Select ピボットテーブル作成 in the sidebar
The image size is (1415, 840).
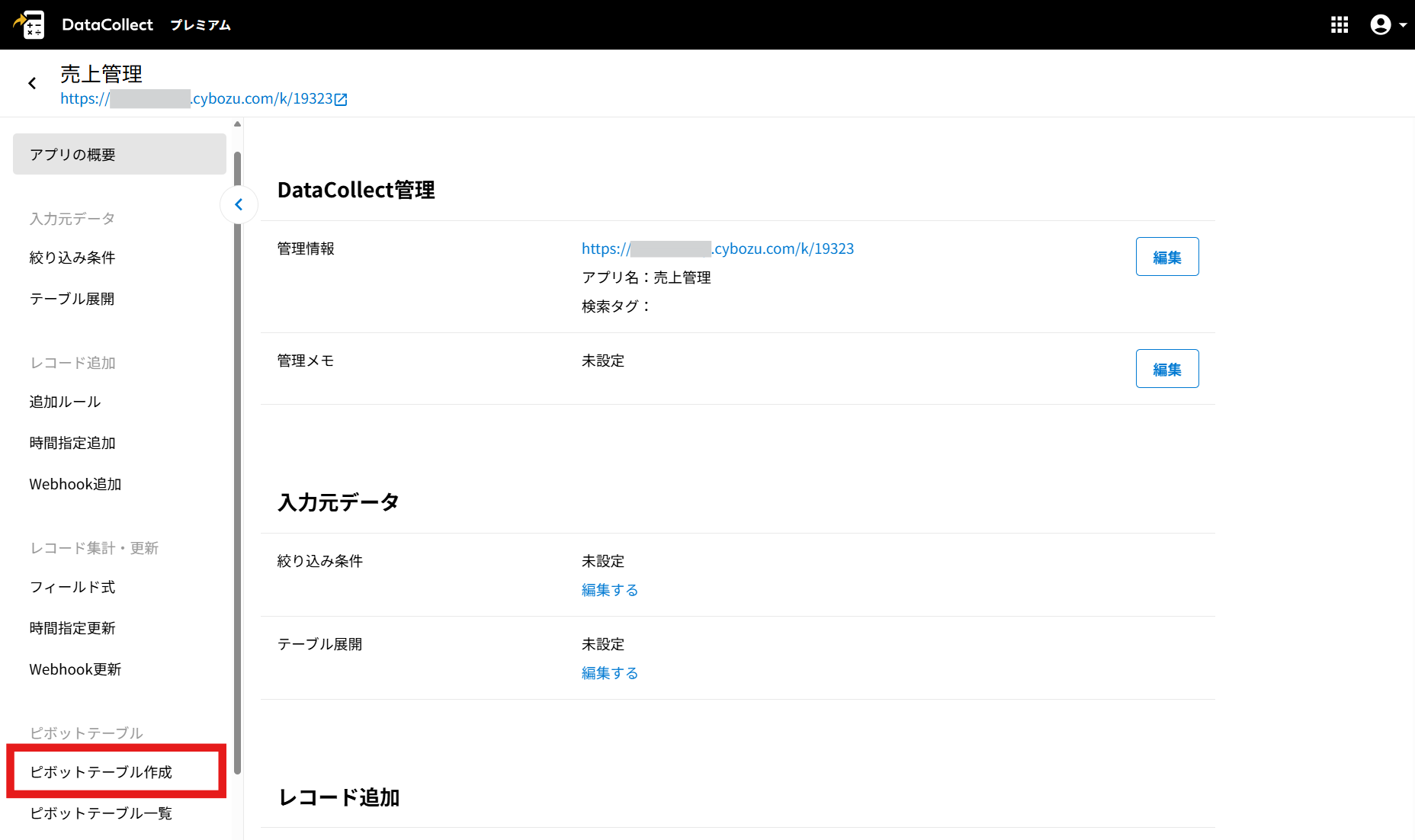(101, 772)
